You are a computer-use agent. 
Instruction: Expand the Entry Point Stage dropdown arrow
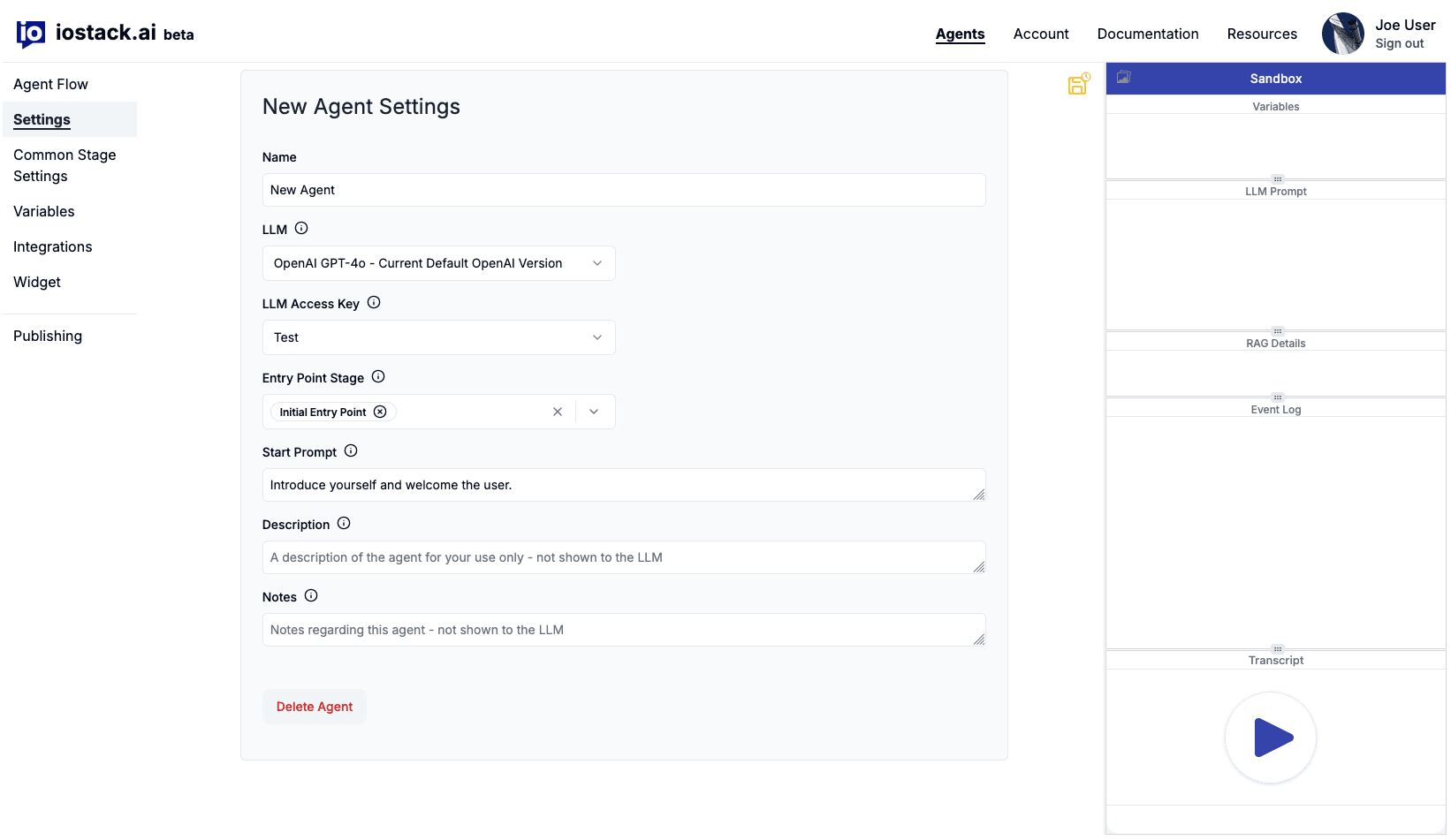pos(594,412)
